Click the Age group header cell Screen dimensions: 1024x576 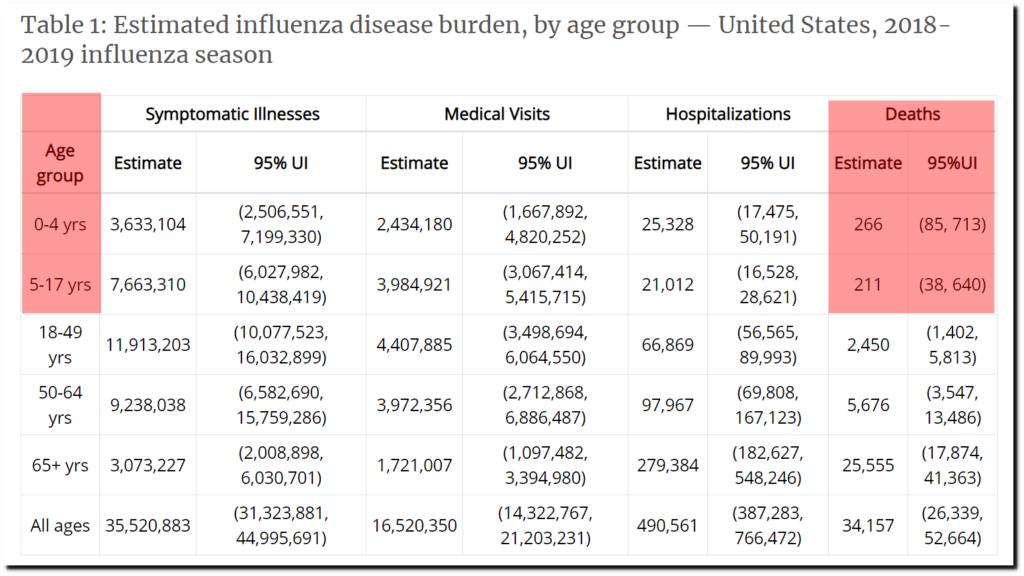click(60, 163)
